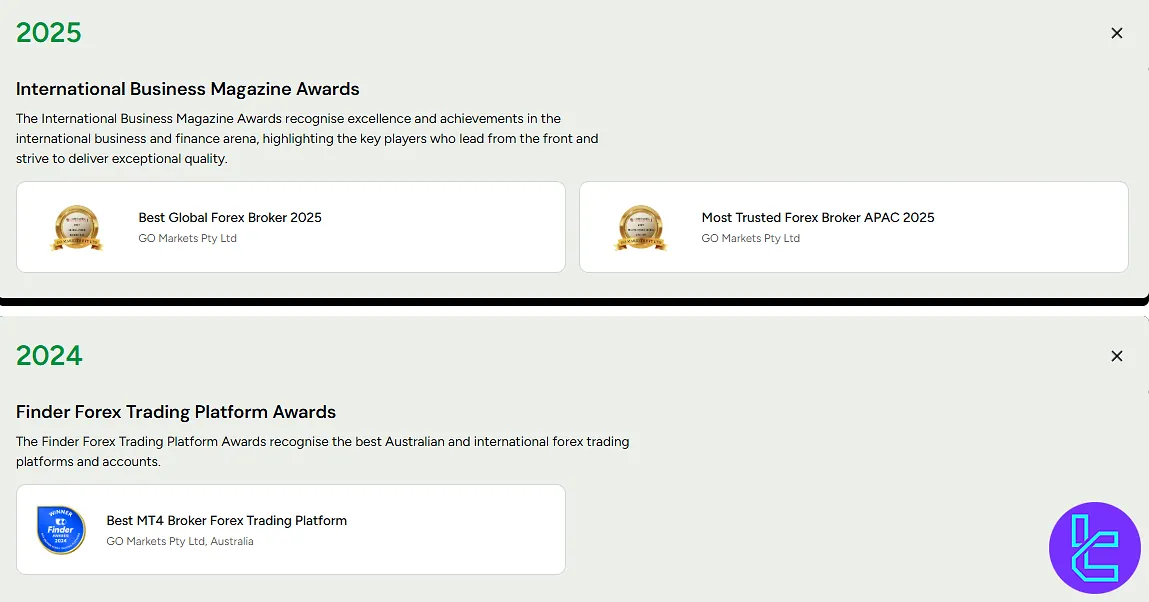Click the GO Markets Pty Ltd link under Best Global
Screen dimensions: 1149x602
(187, 238)
